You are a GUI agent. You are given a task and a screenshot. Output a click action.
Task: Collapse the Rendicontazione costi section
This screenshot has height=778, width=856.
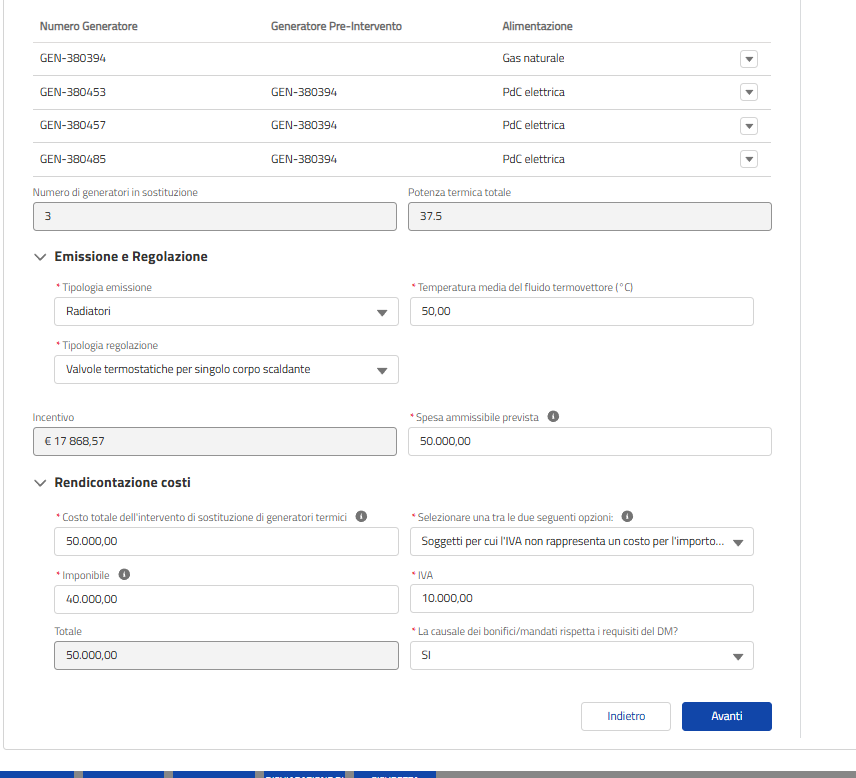40,483
